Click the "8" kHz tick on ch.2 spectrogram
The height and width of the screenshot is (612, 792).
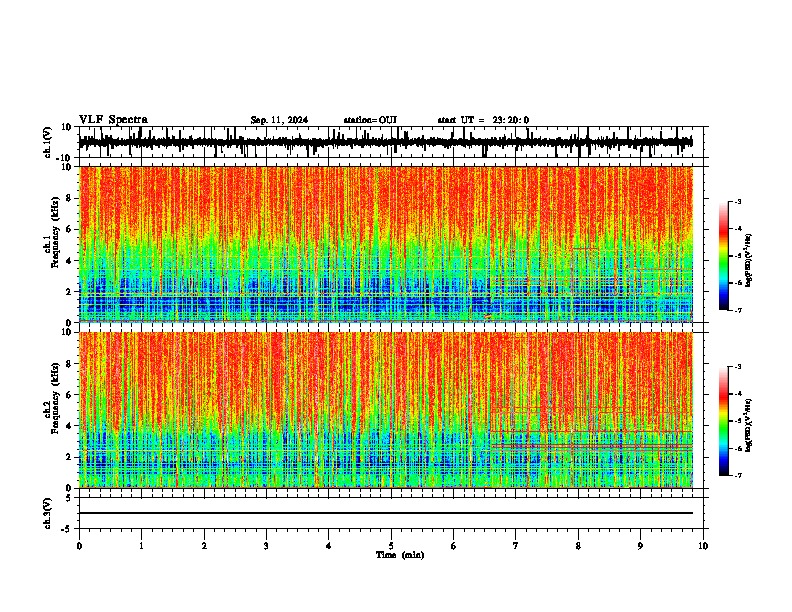click(69, 364)
